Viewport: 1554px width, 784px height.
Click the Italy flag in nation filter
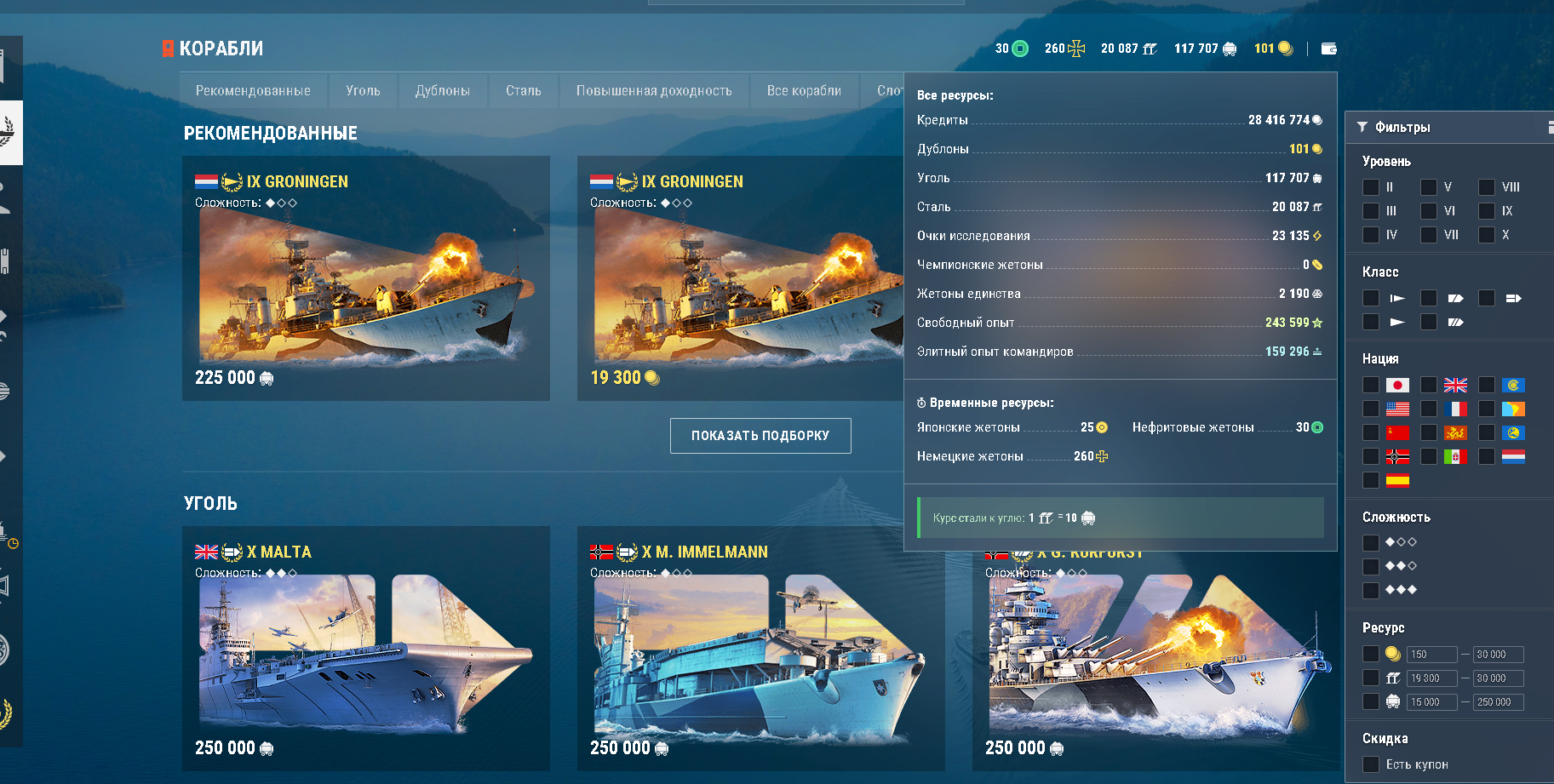click(1455, 457)
